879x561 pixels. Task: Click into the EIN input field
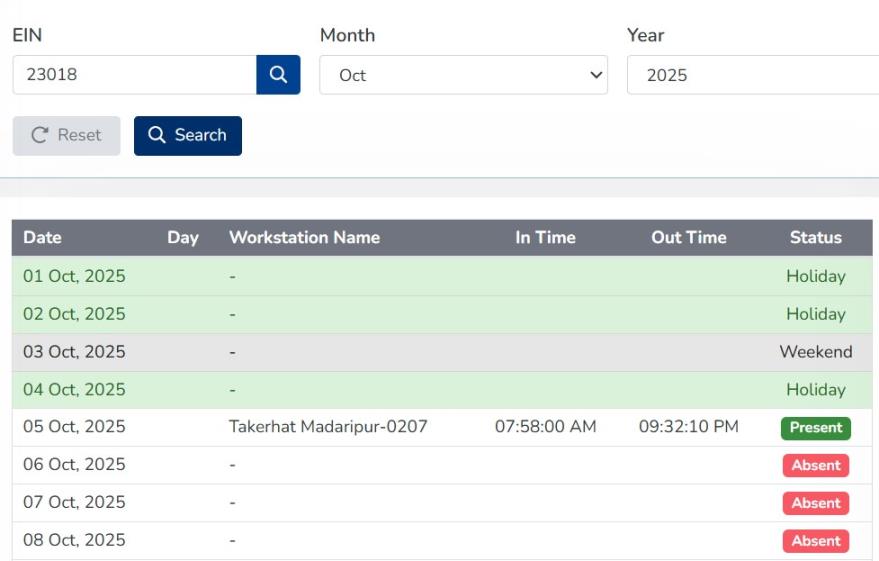[x=134, y=75]
